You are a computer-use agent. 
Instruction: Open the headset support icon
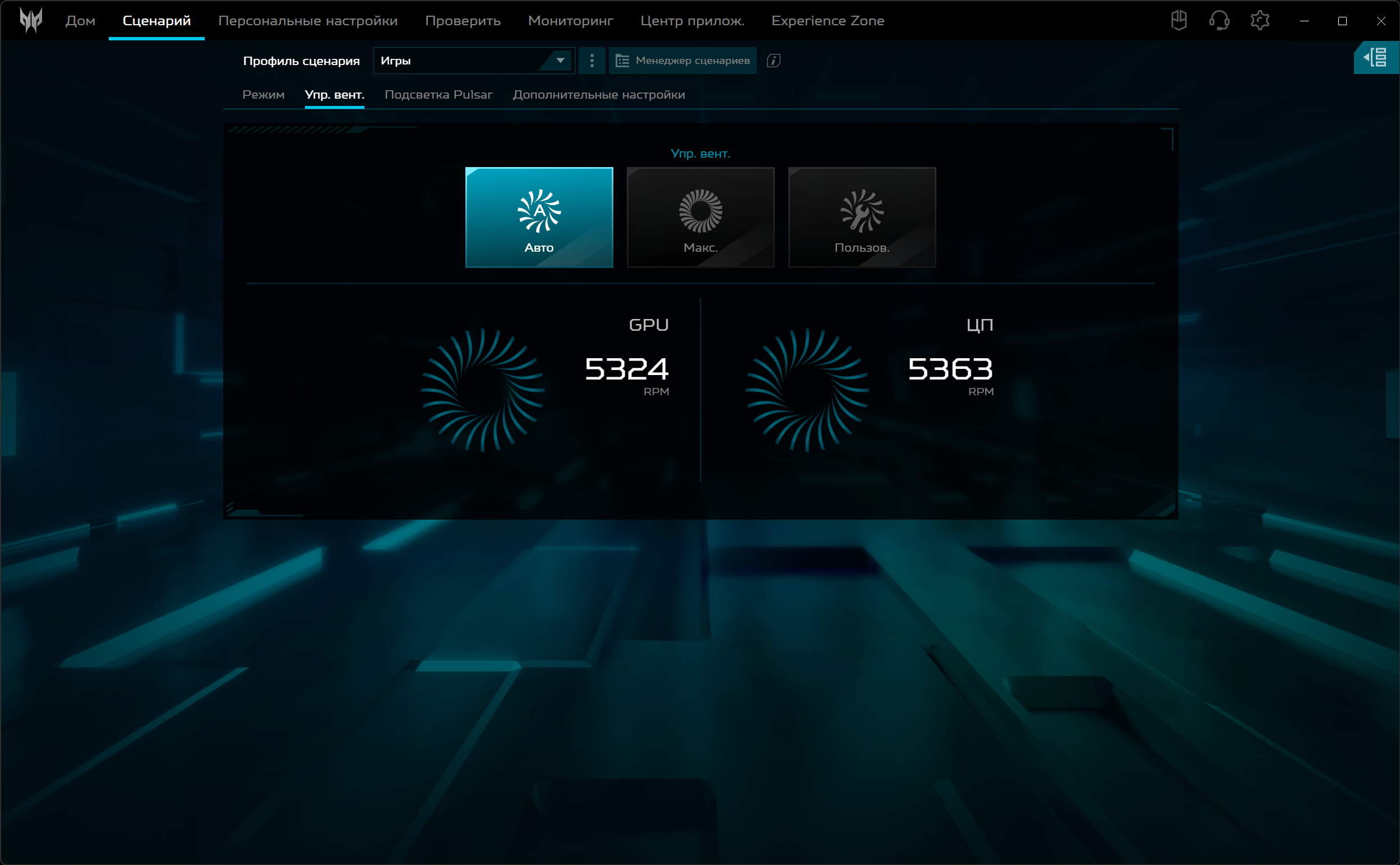pyautogui.click(x=1219, y=21)
